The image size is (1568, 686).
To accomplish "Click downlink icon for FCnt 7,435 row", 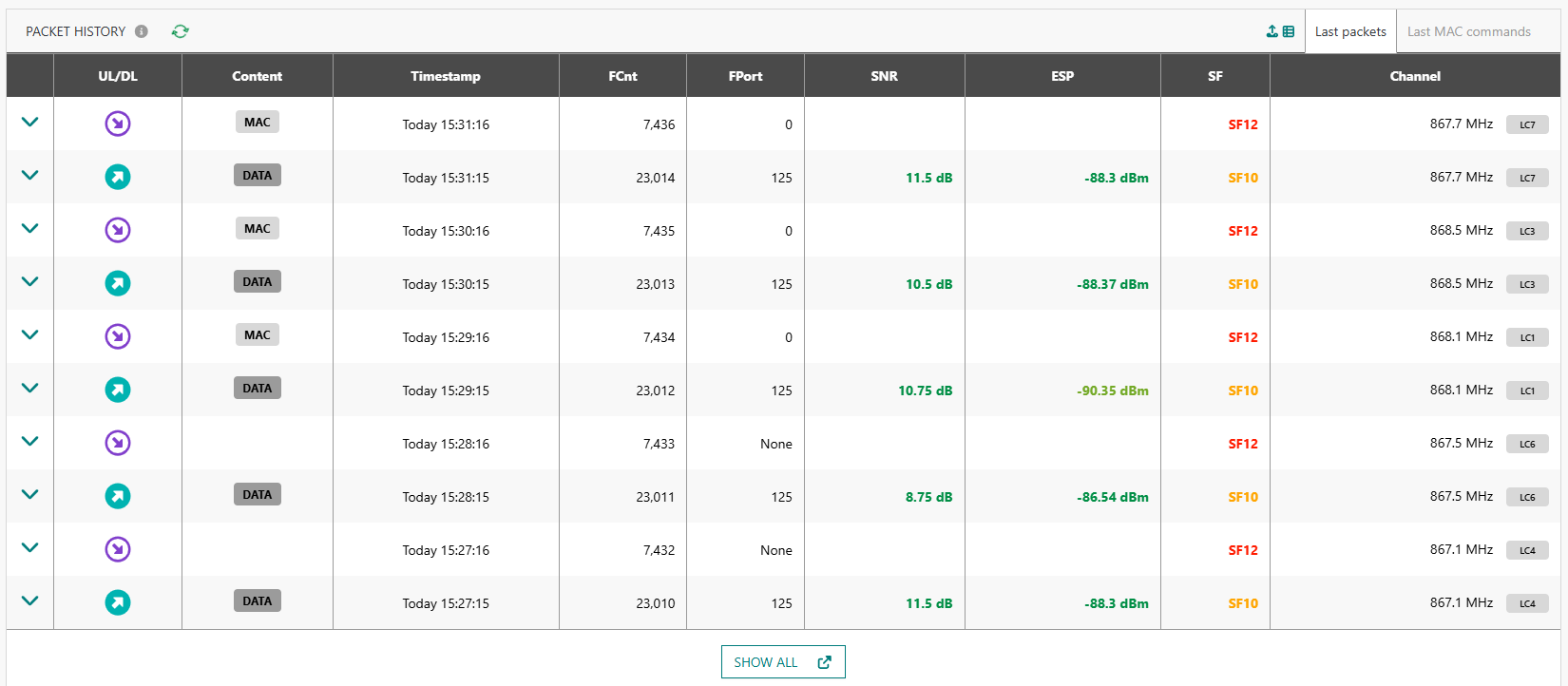I will coord(118,230).
